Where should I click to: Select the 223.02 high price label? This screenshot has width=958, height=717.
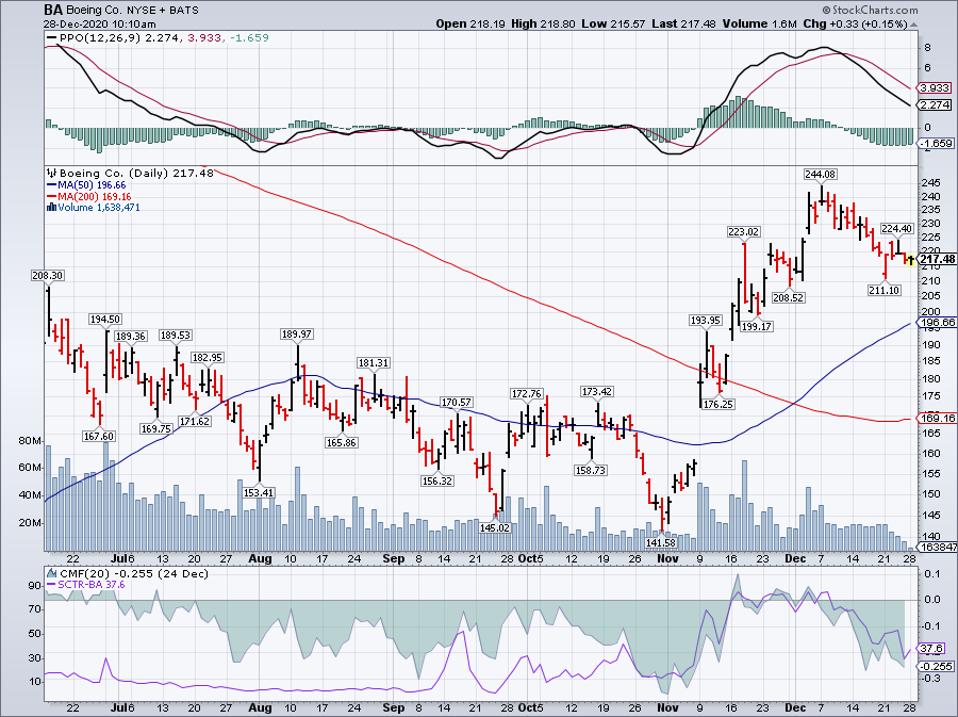[743, 231]
